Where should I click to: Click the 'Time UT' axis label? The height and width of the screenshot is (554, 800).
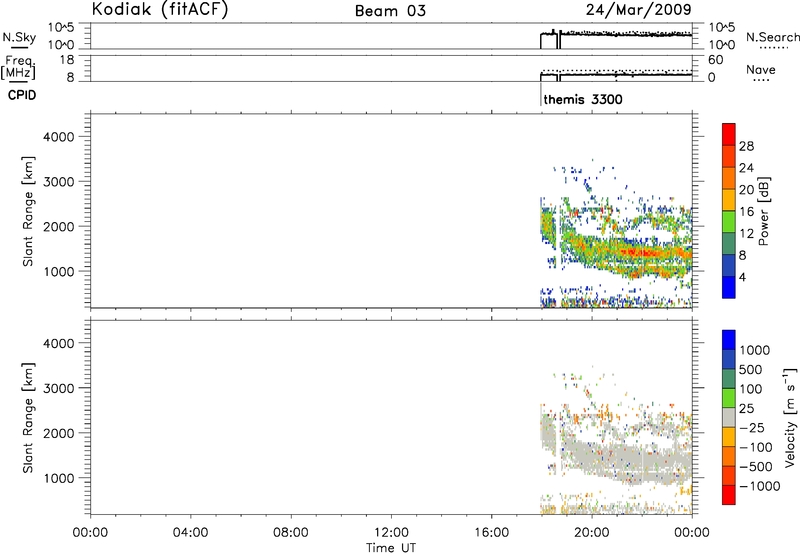[391, 548]
